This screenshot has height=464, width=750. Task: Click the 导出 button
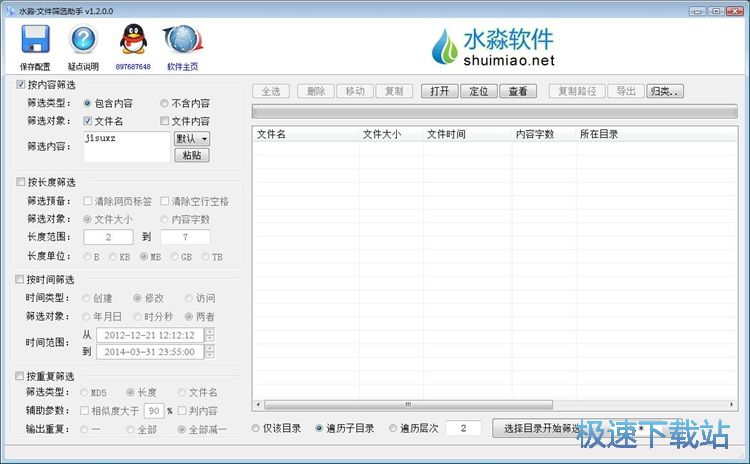626,91
